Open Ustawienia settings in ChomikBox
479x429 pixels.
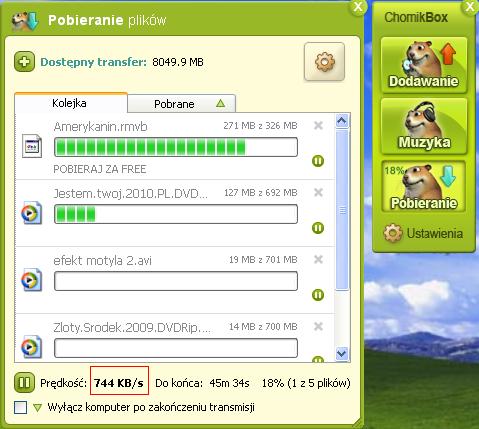click(423, 233)
